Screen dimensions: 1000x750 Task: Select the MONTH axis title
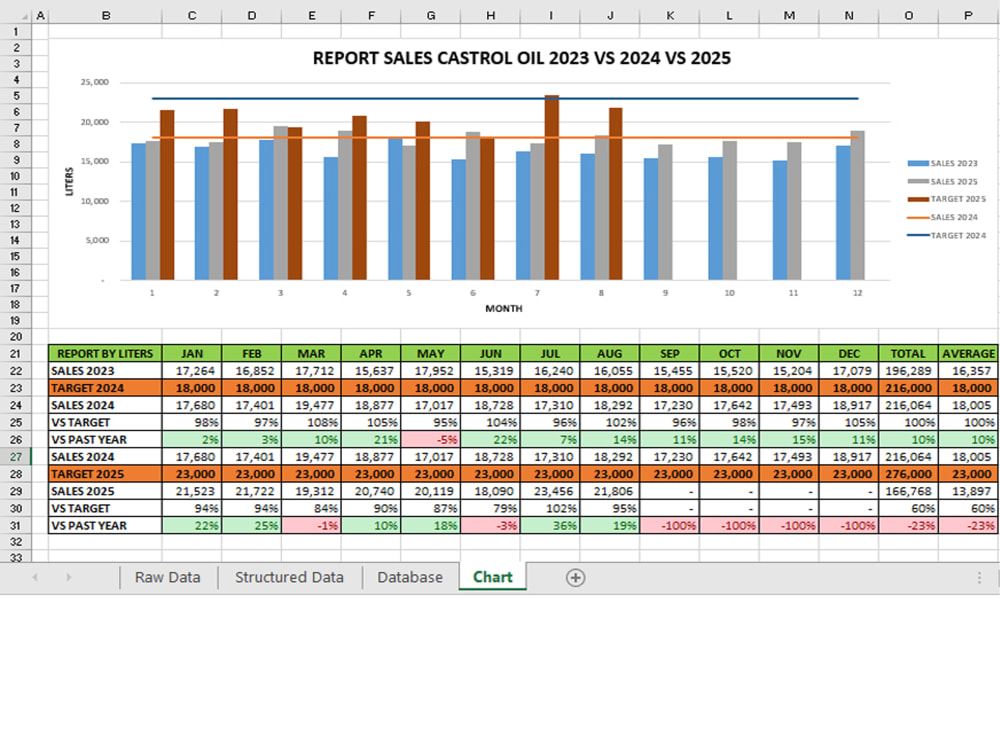504,308
